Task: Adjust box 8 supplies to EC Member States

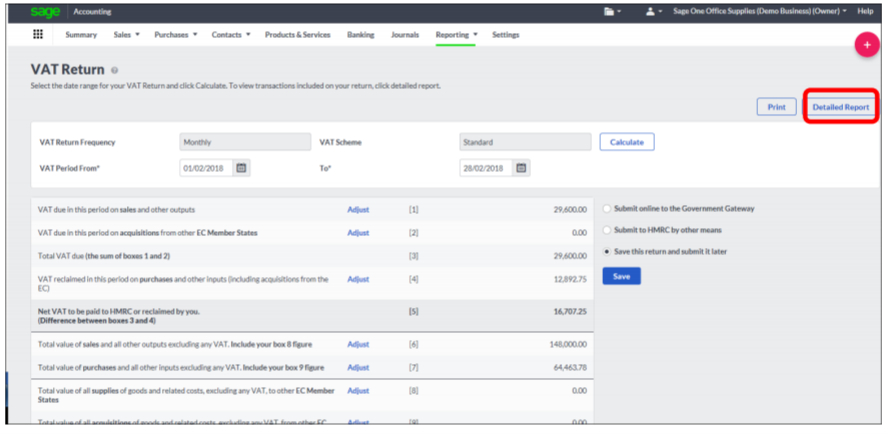Action: pyautogui.click(x=358, y=391)
